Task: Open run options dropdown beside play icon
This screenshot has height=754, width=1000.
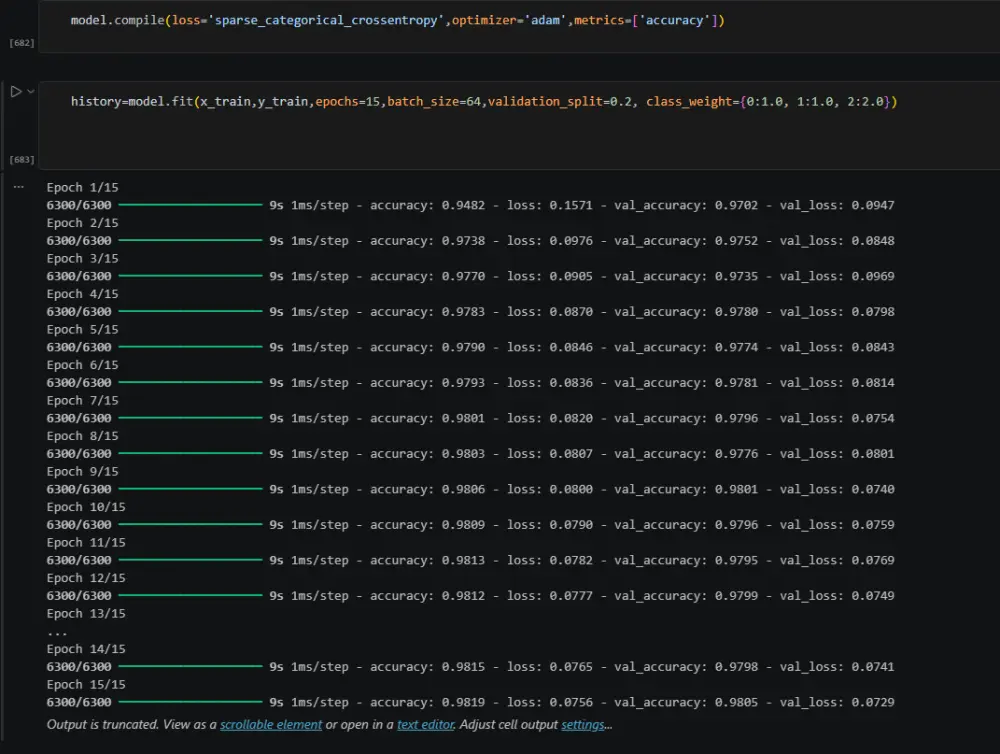Action: tap(31, 92)
